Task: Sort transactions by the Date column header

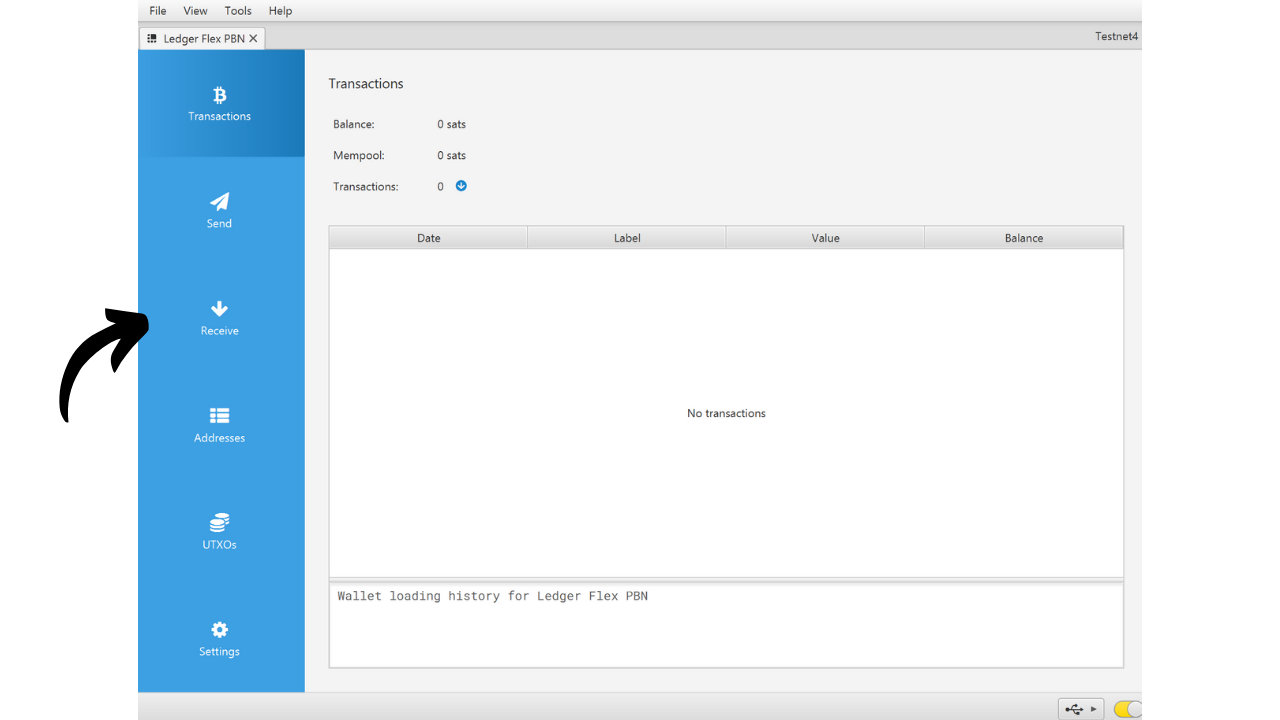Action: [428, 238]
